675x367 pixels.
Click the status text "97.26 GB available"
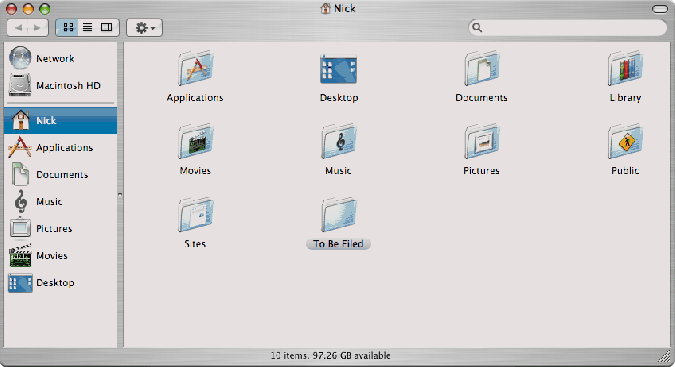click(x=351, y=356)
